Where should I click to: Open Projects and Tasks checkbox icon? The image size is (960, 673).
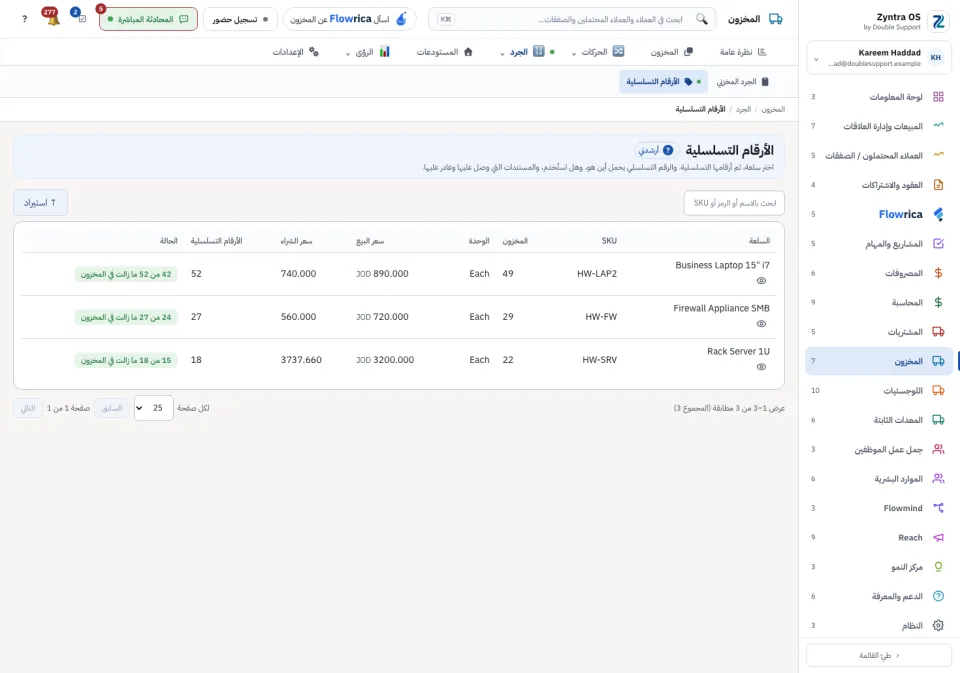[938, 243]
